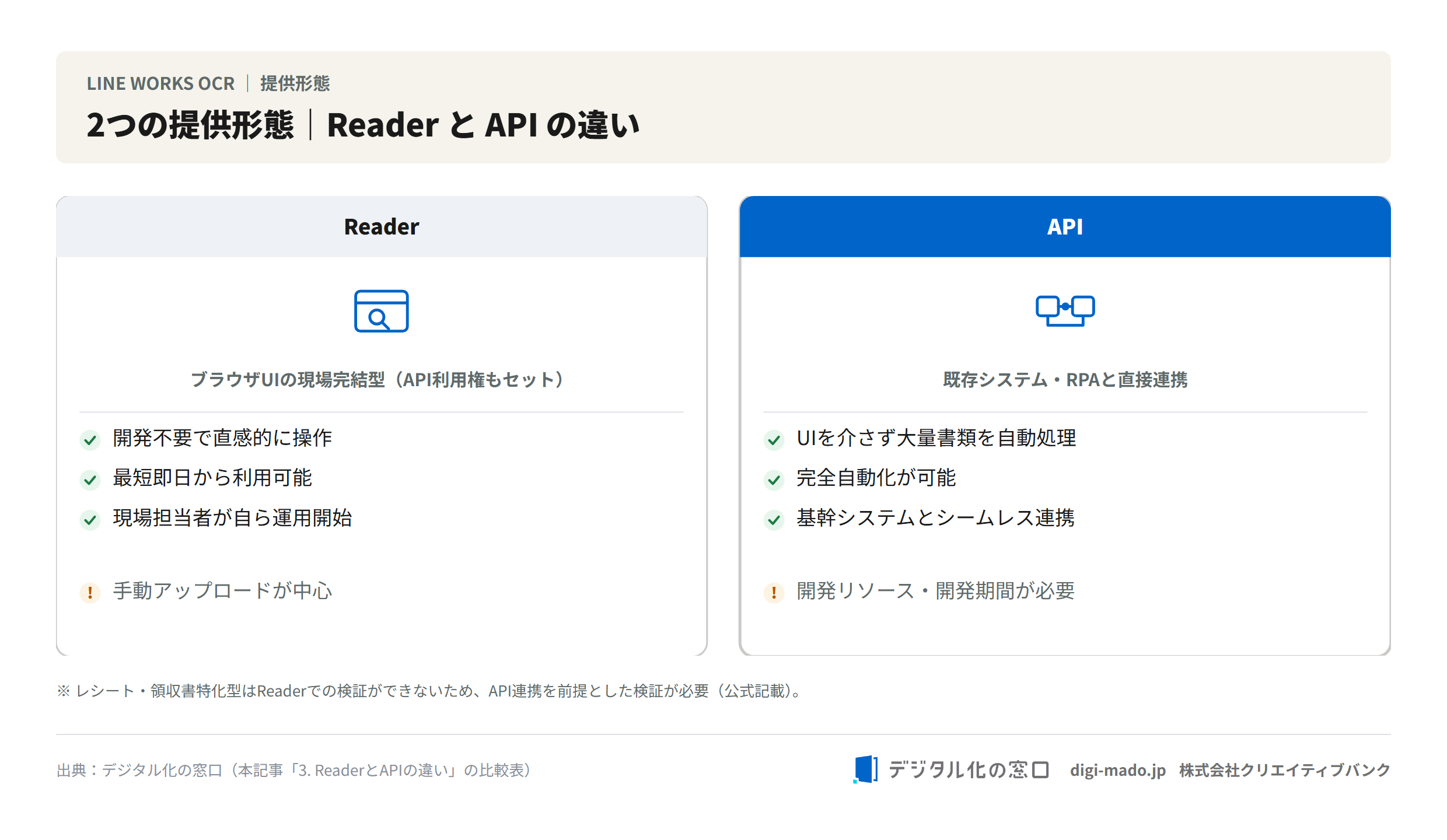Click the checkmark beside 完全自動化が可能
The height and width of the screenshot is (840, 1447).
[x=774, y=480]
